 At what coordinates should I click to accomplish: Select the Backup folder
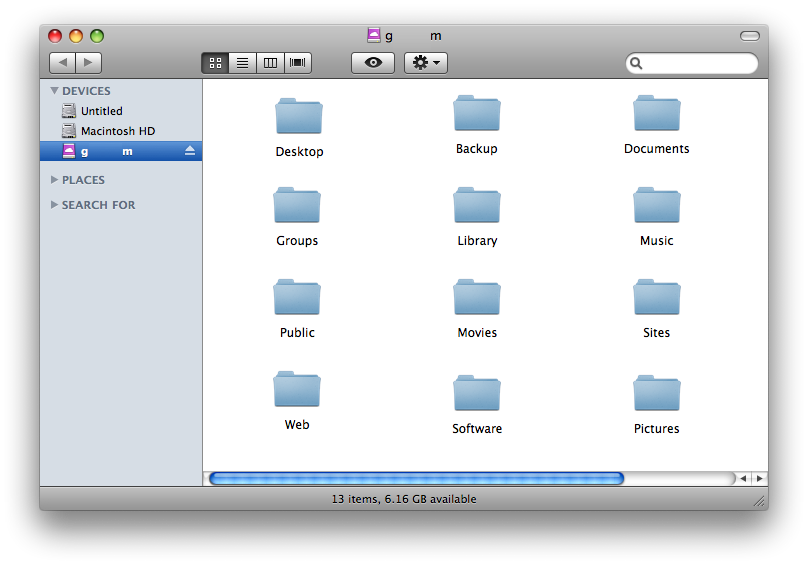476,114
